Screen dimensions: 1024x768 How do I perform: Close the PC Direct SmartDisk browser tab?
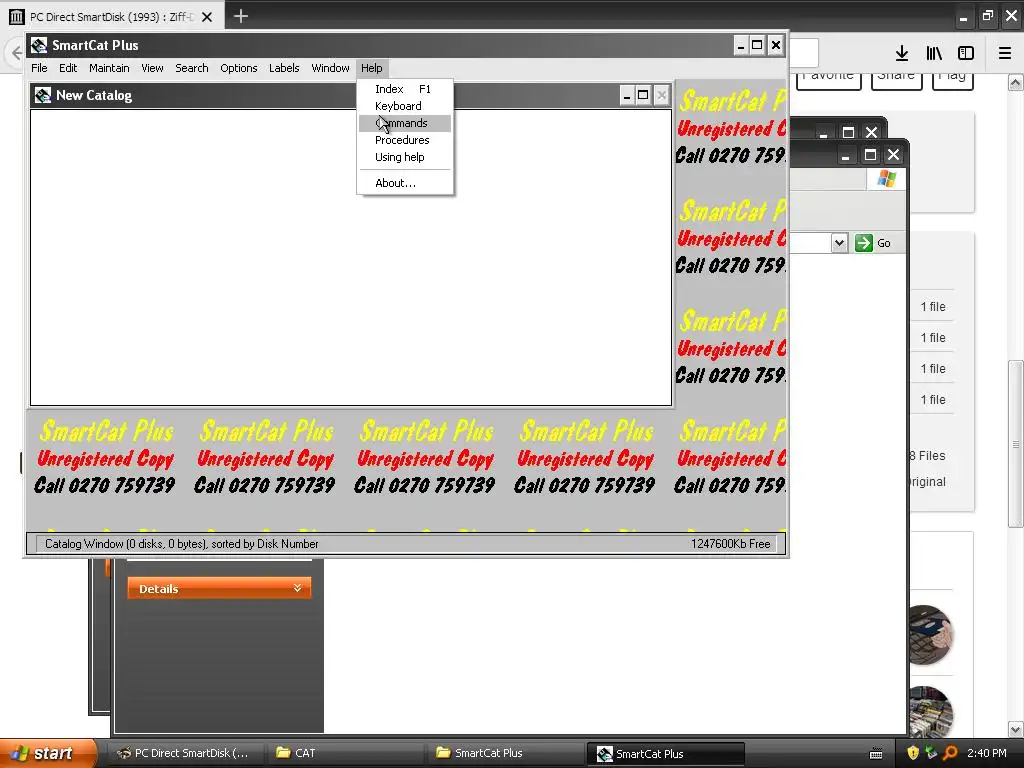[207, 17]
